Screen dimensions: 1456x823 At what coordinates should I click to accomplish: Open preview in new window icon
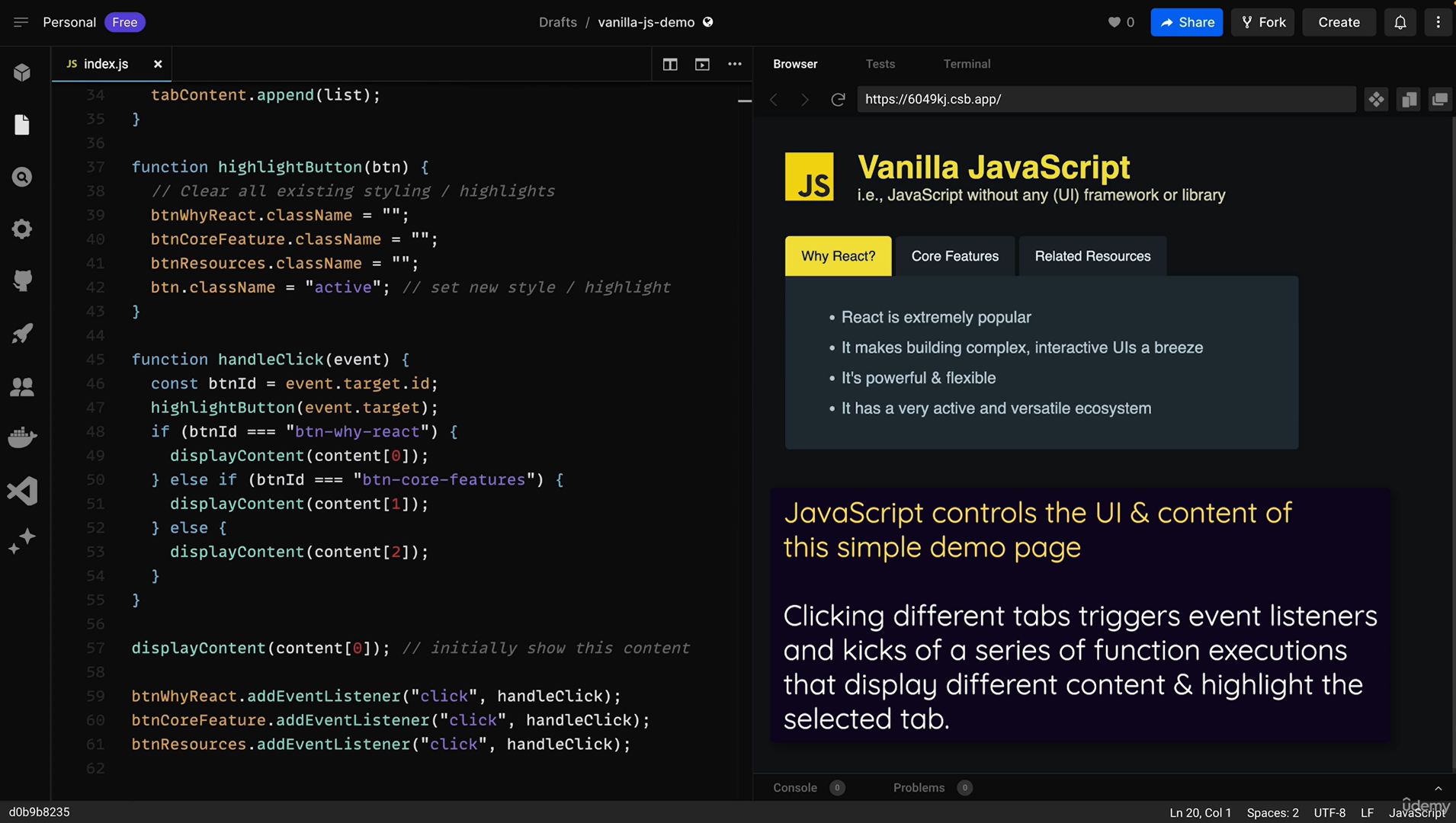1439,99
